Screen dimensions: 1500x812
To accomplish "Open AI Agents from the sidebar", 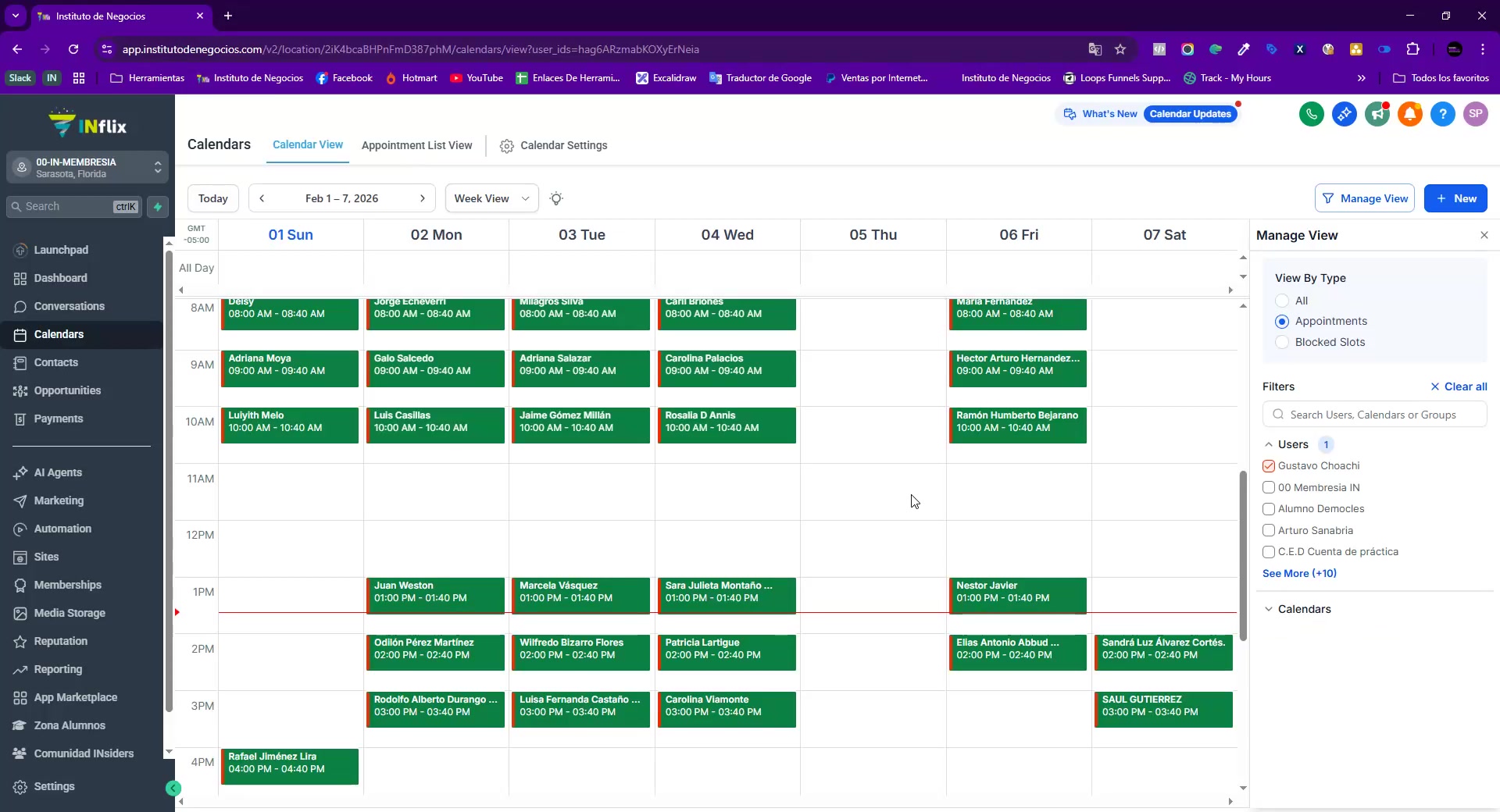I will (x=58, y=472).
